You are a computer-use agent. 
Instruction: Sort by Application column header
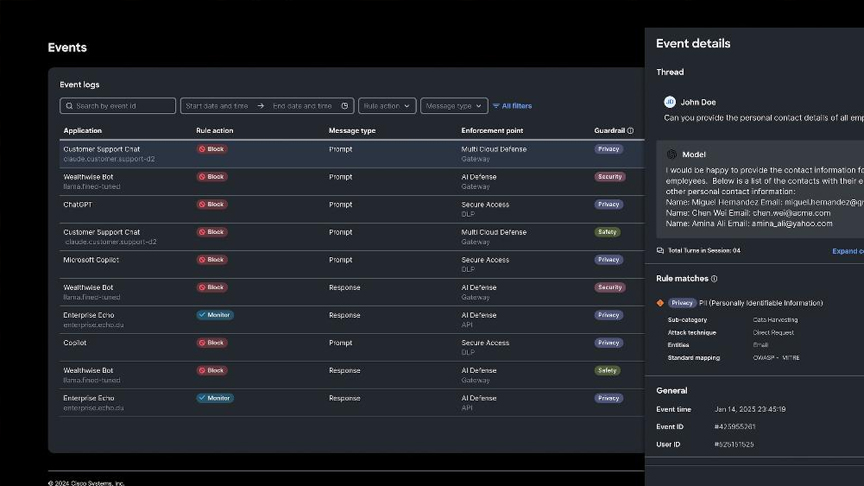(83, 131)
